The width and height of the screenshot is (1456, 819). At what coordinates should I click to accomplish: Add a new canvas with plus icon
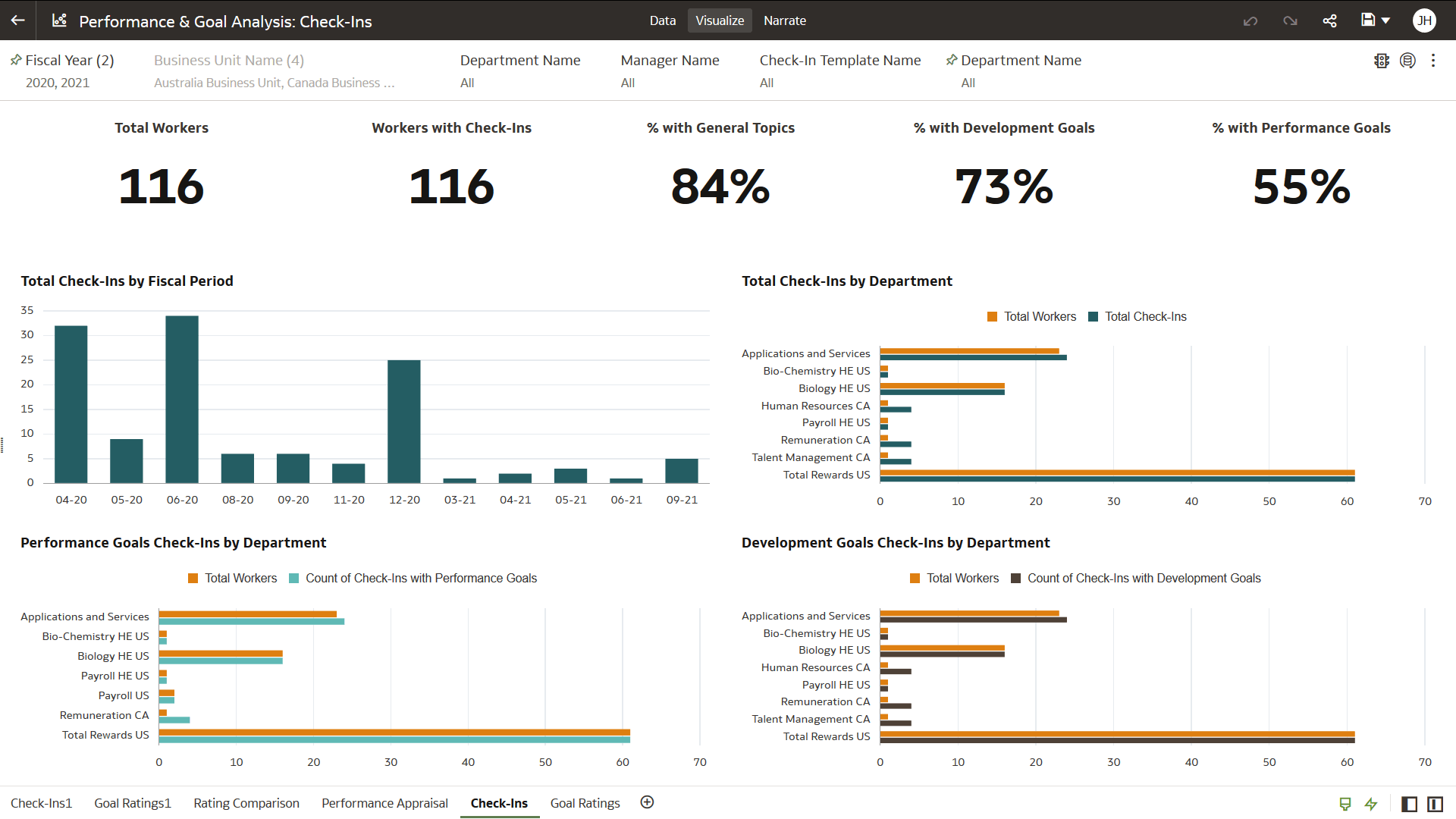[x=647, y=802]
